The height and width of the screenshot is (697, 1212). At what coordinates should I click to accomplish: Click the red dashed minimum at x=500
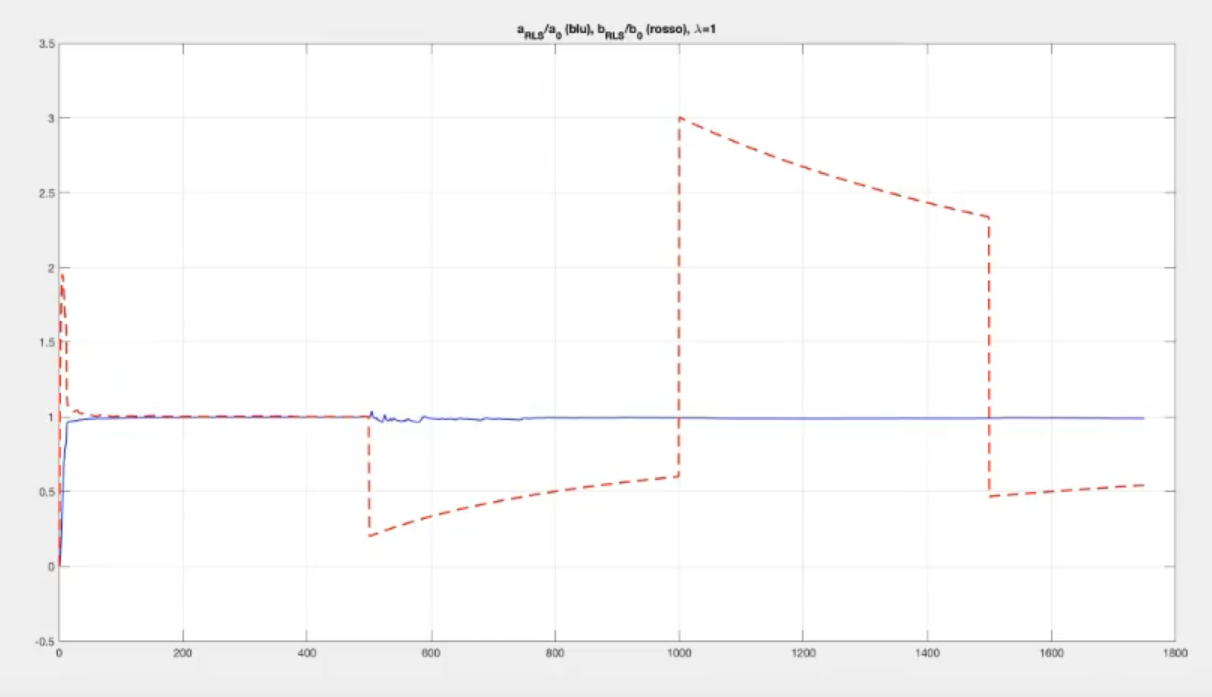pos(369,535)
